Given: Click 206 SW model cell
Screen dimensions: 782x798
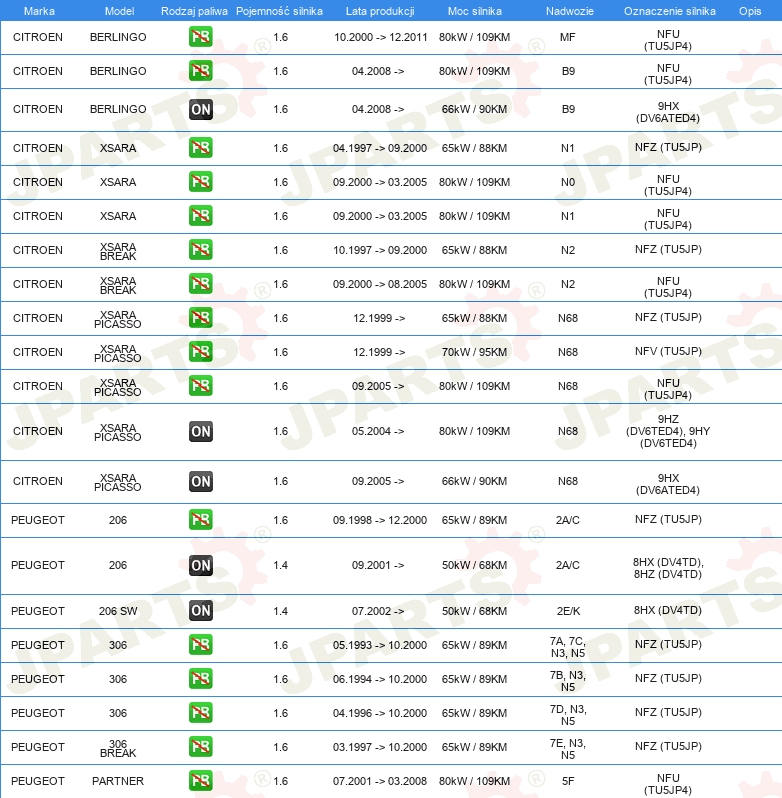Looking at the screenshot, I should tap(118, 611).
